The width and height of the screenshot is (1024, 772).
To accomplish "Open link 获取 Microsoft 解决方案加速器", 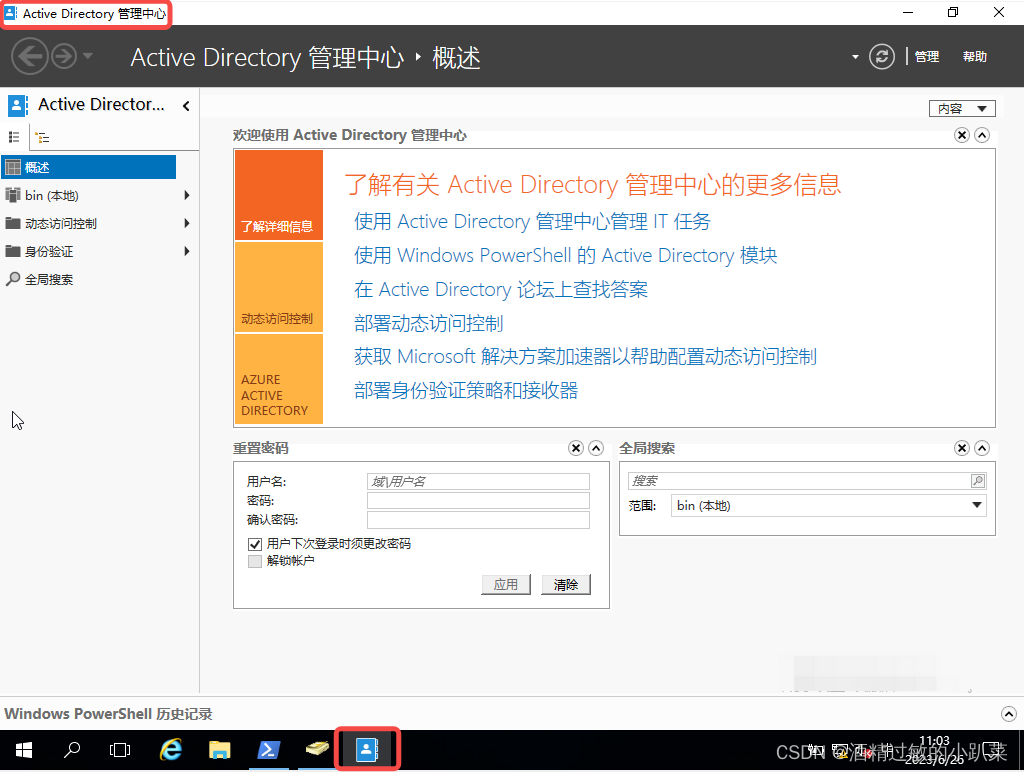I will 585,357.
